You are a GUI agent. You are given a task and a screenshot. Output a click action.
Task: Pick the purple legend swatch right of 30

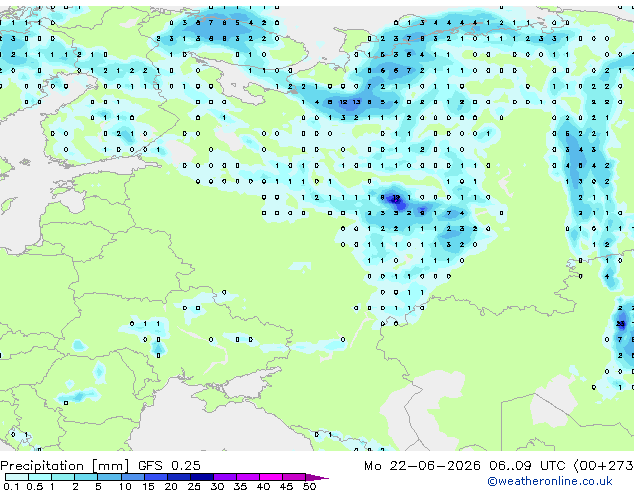coord(225,477)
